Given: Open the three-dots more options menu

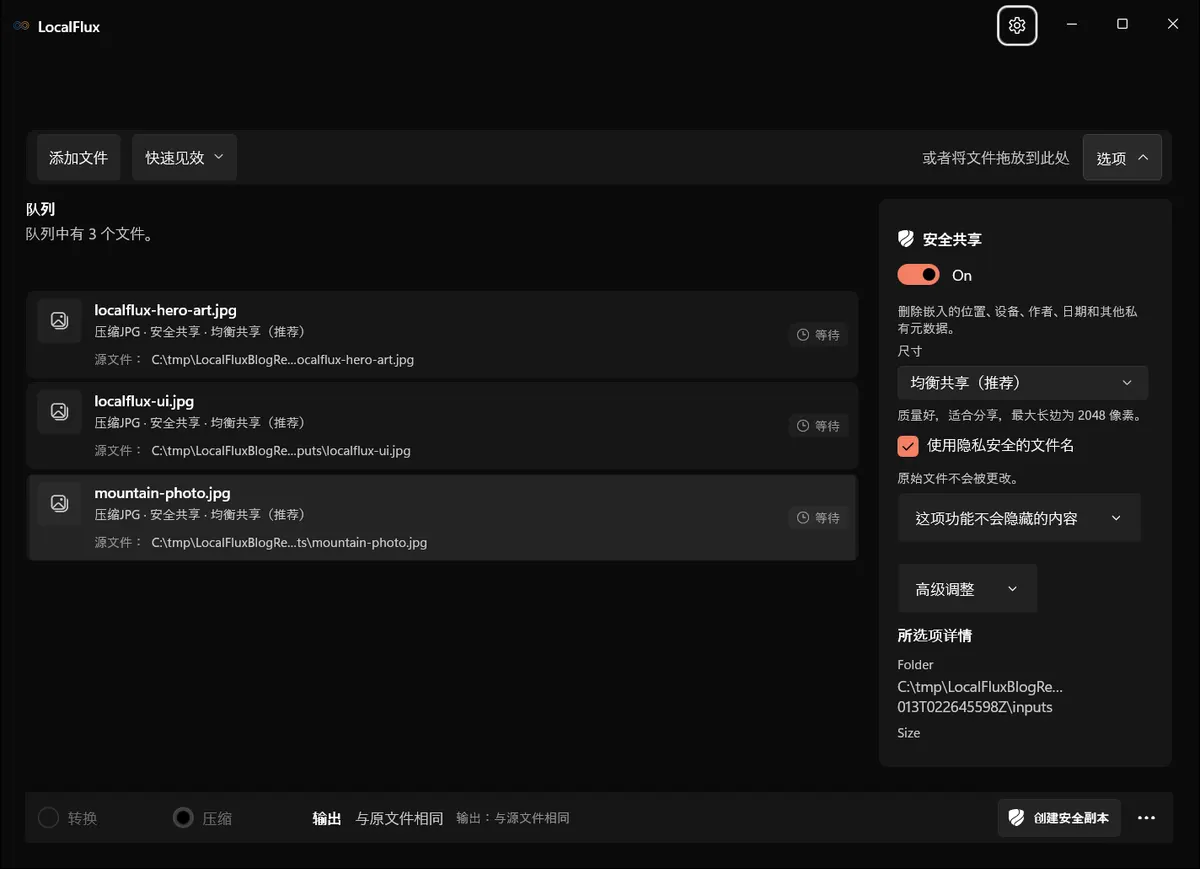Looking at the screenshot, I should 1146,818.
